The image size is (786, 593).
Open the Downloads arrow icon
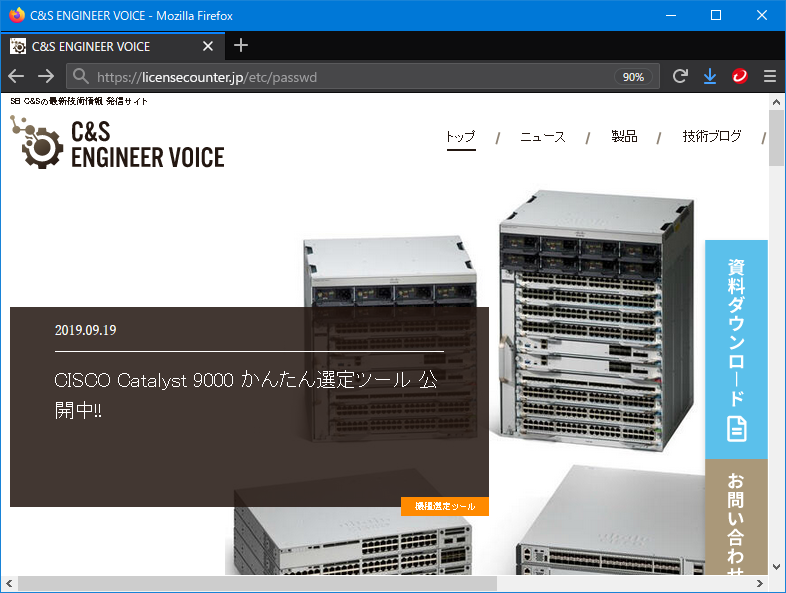click(x=710, y=76)
